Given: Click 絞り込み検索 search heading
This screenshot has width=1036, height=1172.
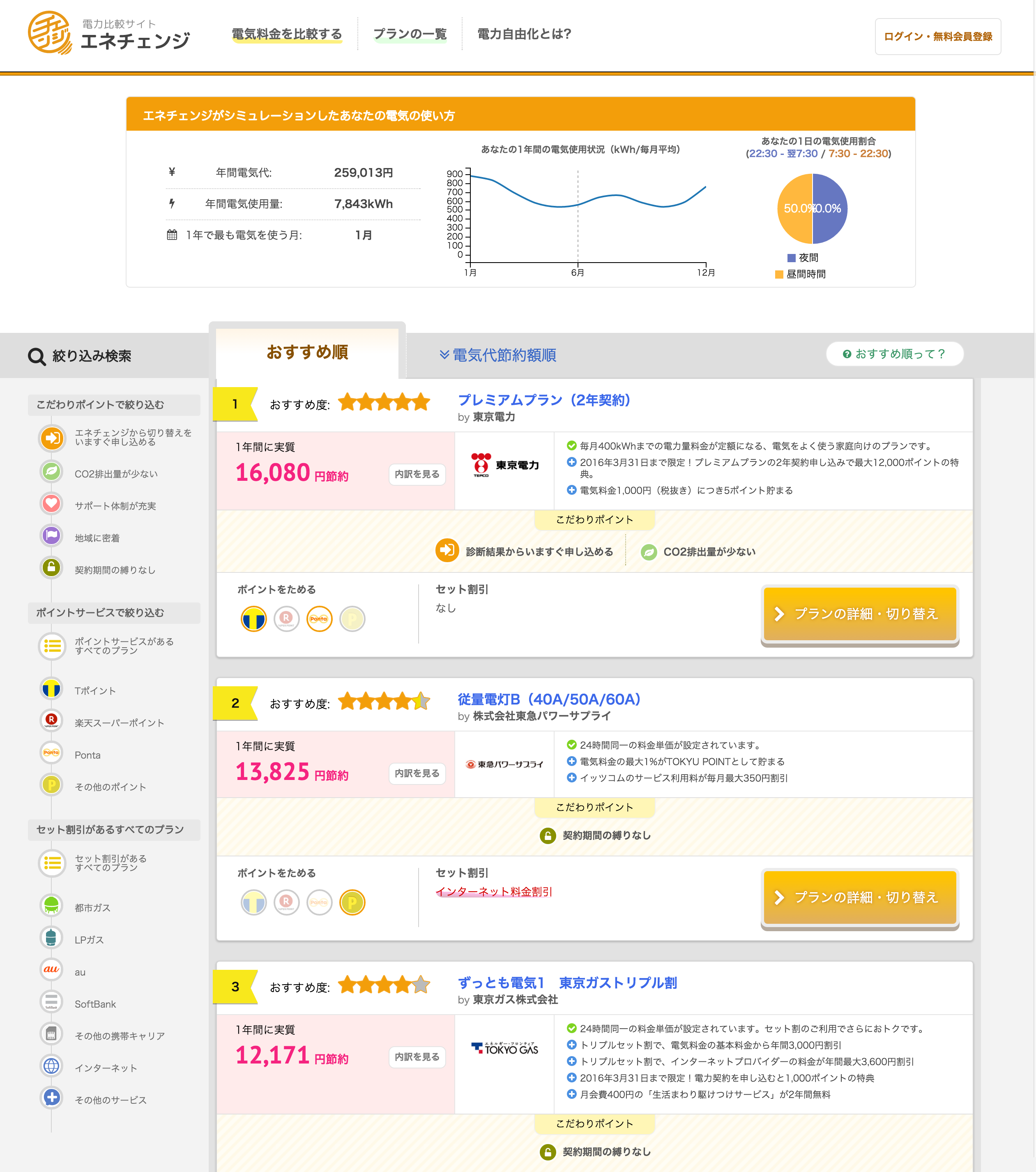Looking at the screenshot, I should [80, 356].
